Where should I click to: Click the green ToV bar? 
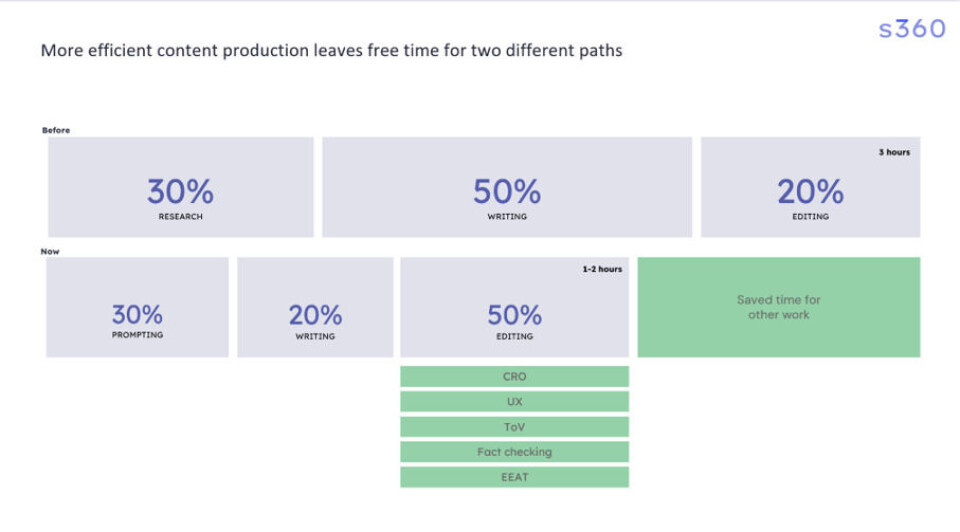pos(514,427)
